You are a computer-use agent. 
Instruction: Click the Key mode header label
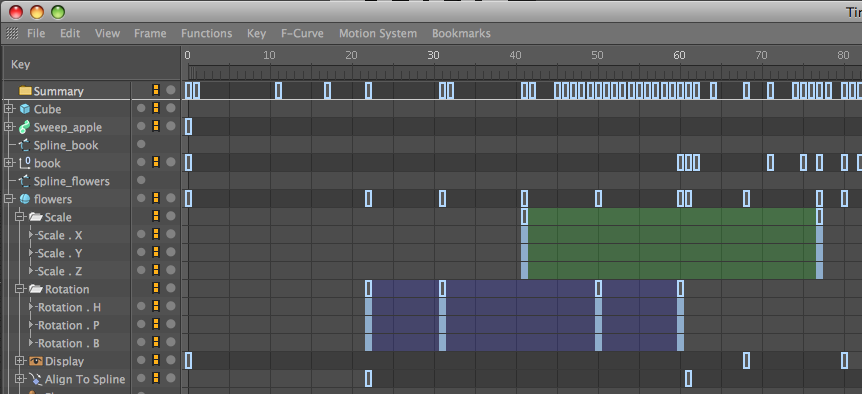click(20, 65)
